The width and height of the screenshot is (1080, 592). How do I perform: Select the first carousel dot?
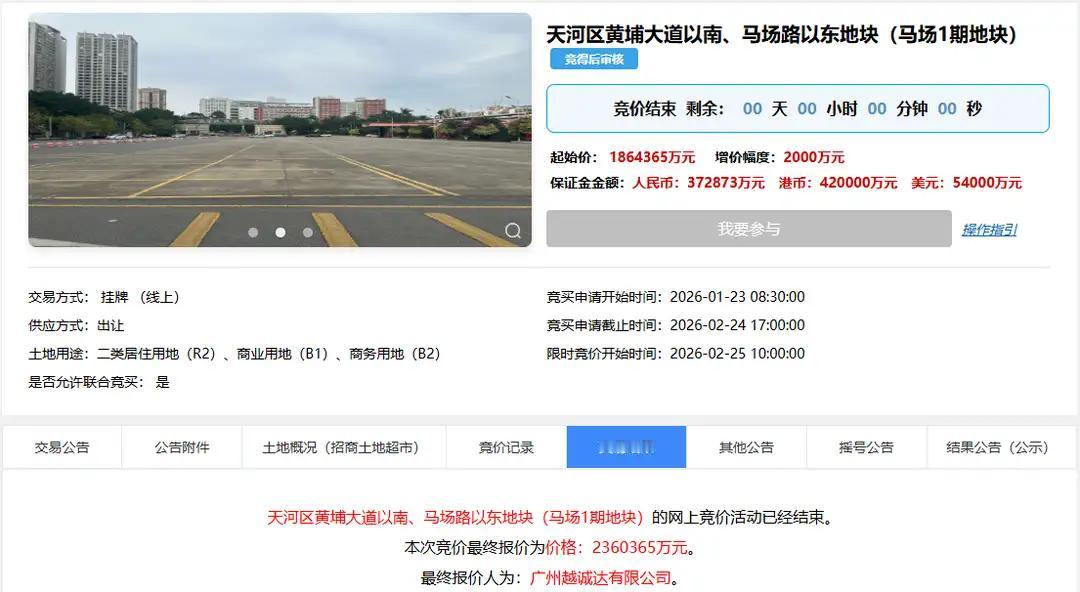tap(253, 232)
